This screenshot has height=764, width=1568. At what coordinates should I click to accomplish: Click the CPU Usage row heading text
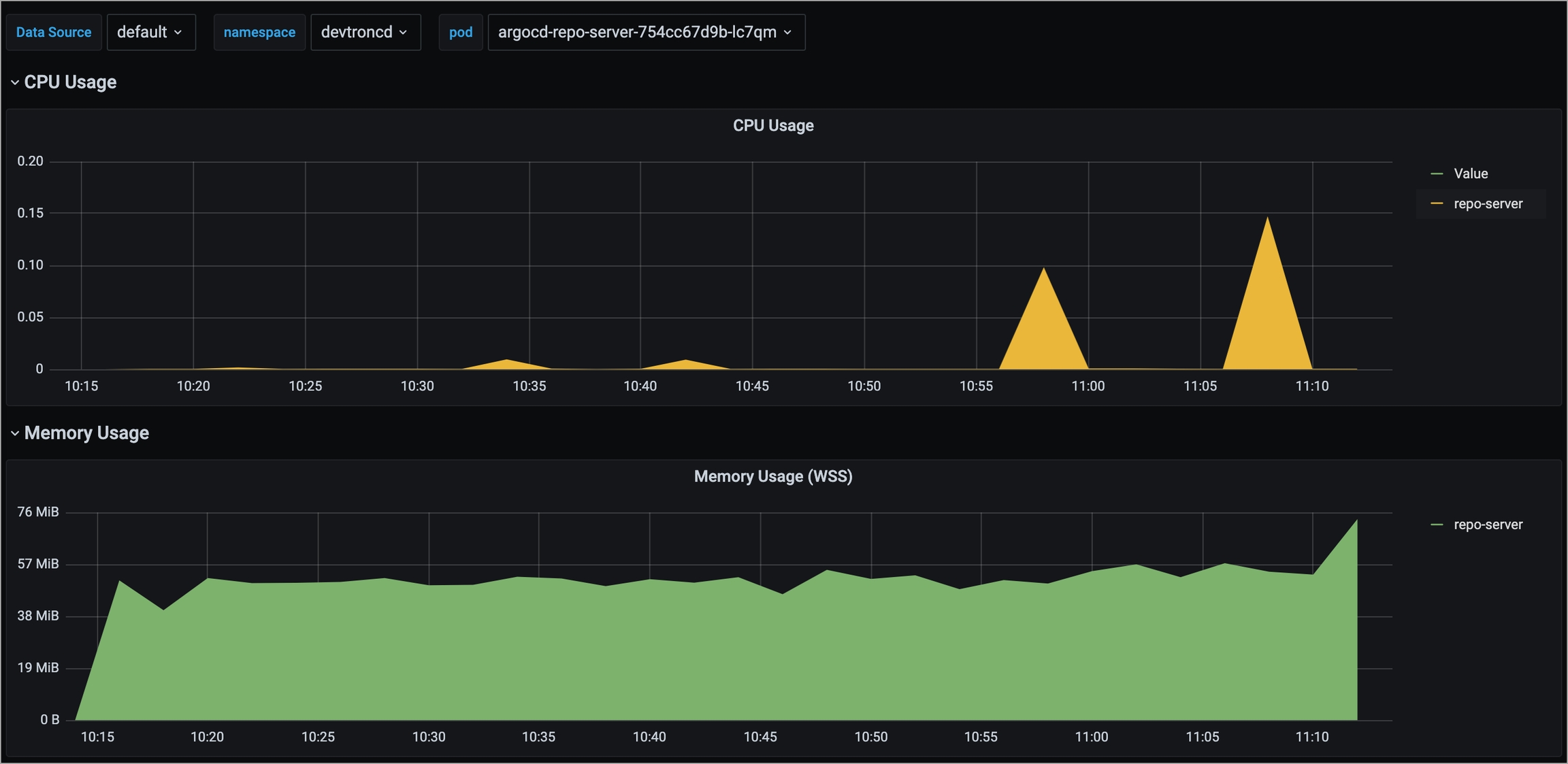tap(70, 82)
